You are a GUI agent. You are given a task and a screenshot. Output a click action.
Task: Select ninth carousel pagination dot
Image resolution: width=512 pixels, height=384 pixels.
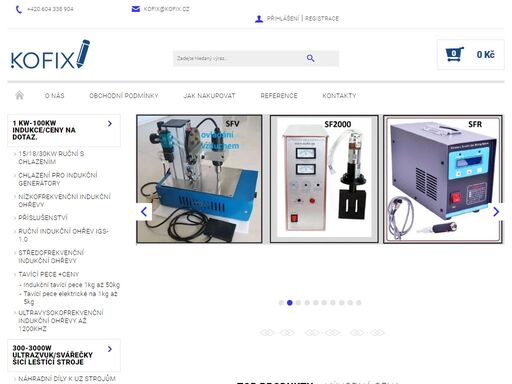click(350, 303)
